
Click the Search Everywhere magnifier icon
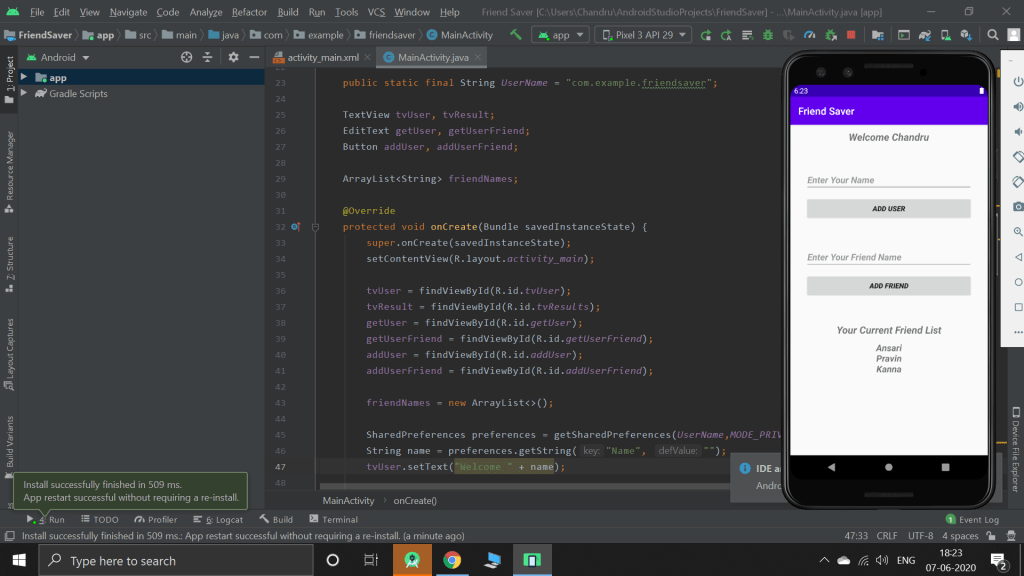click(993, 35)
